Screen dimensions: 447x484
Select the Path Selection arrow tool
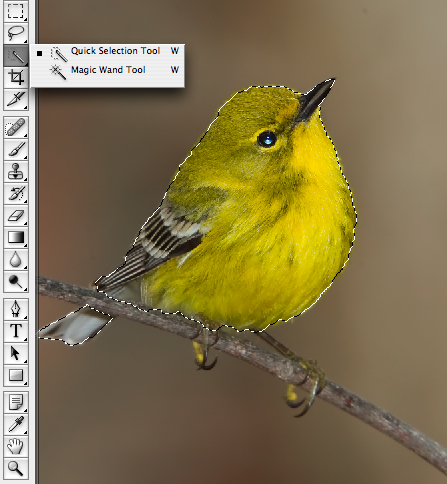point(16,353)
